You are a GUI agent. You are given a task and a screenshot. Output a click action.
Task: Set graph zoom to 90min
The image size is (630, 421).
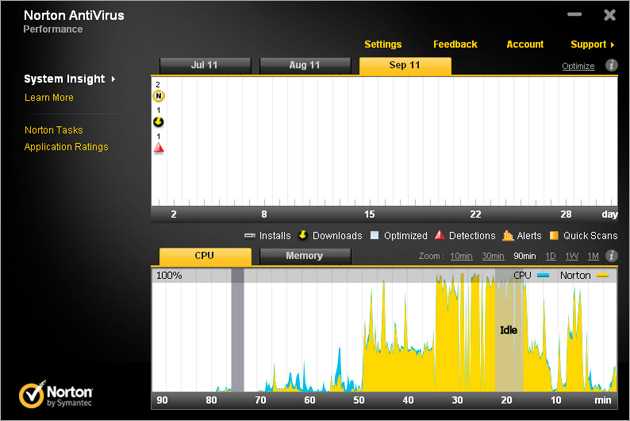[x=525, y=256]
